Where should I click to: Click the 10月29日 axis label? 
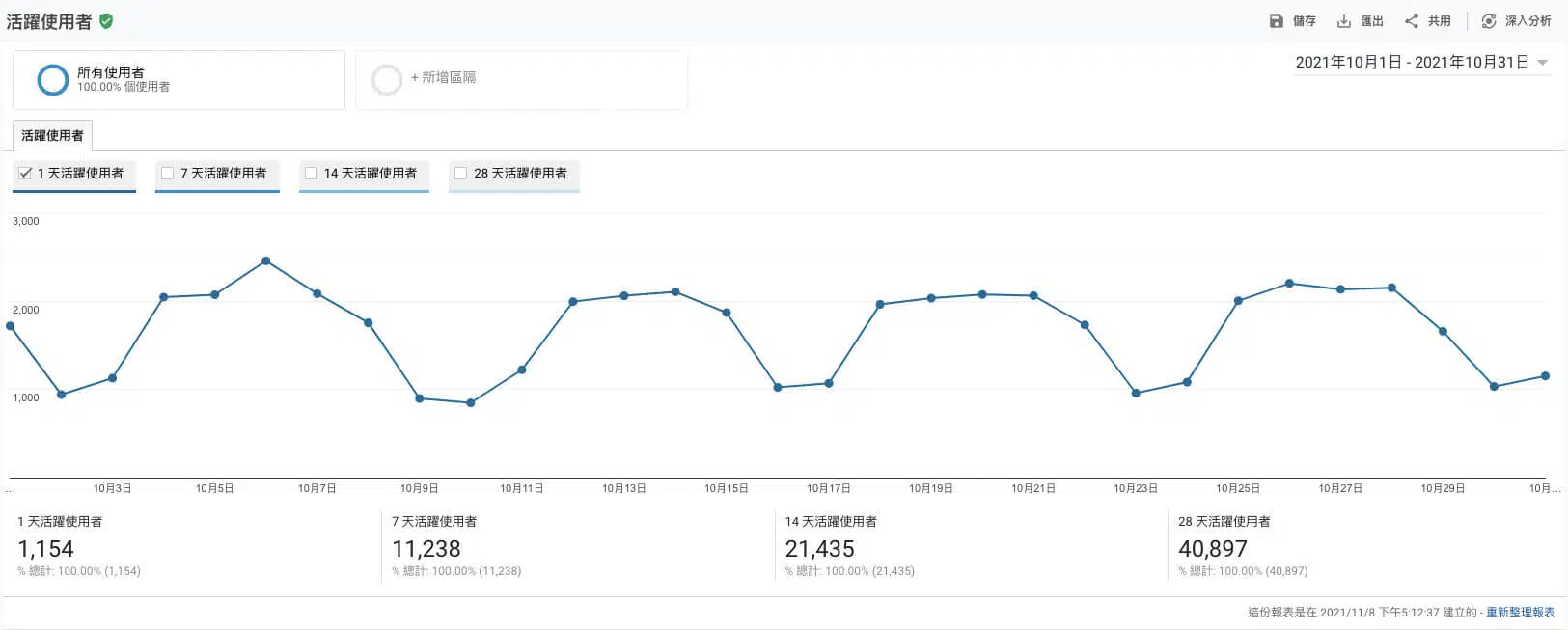1443,489
